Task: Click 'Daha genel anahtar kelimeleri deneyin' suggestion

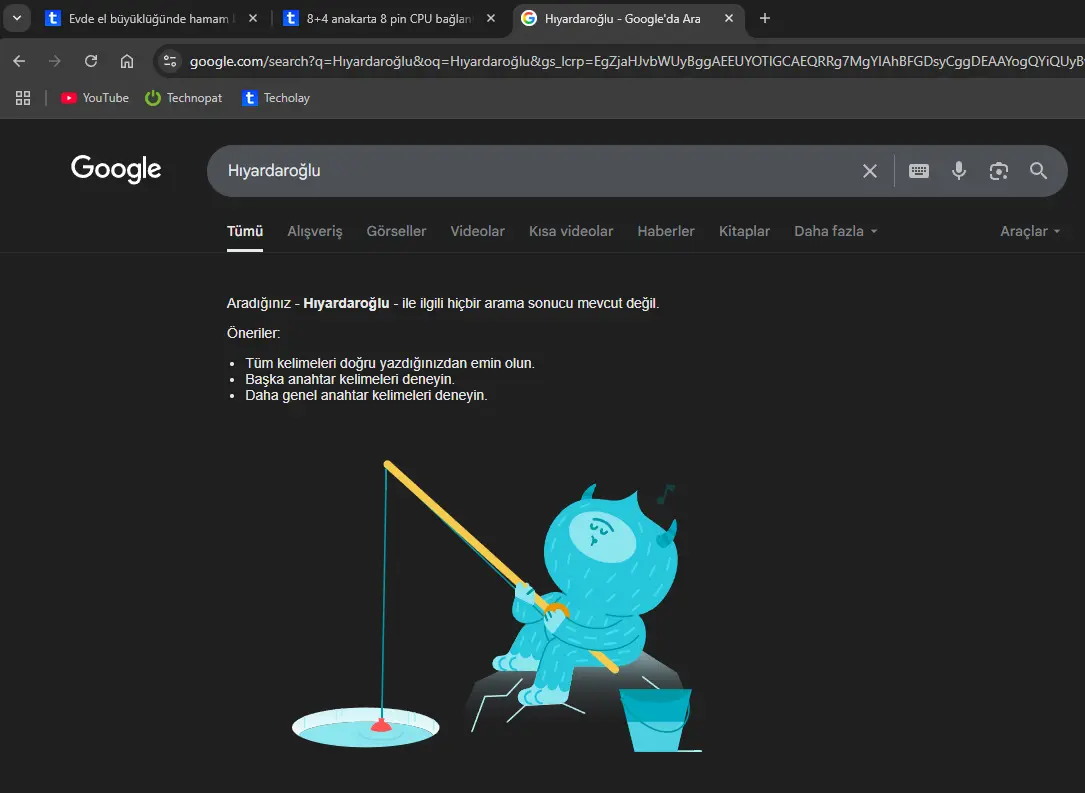Action: click(x=366, y=396)
